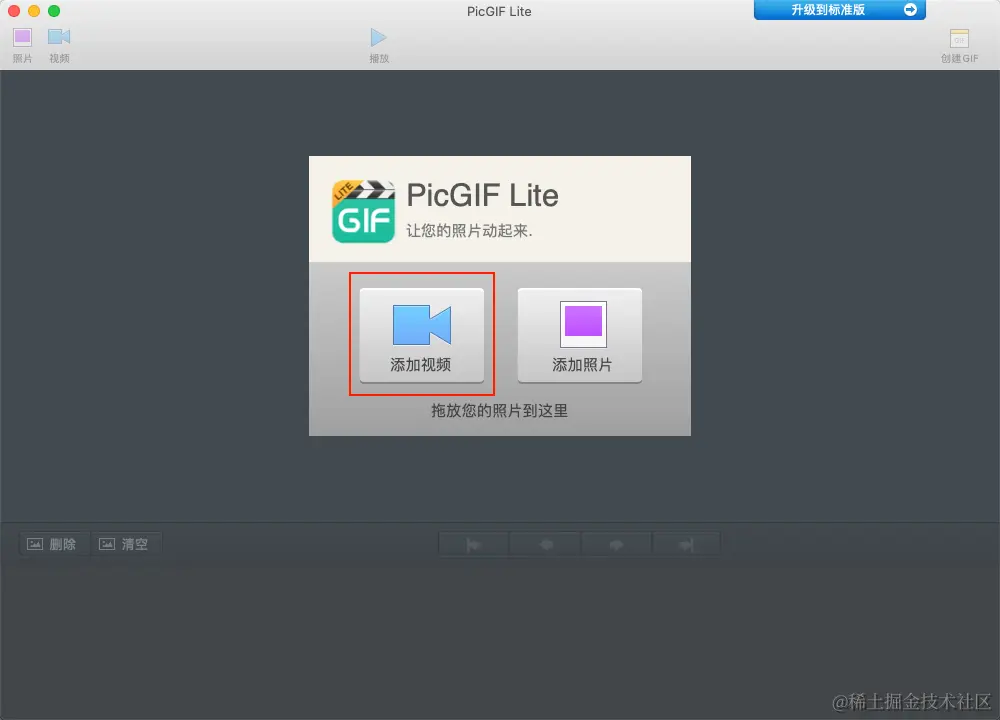Jump to last frame button

(686, 545)
